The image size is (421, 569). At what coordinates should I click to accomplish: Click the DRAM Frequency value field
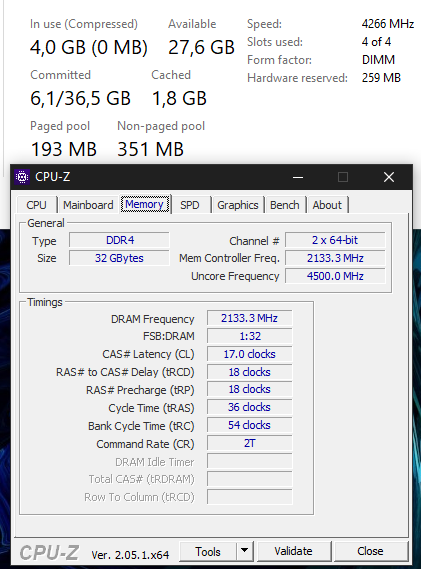click(x=249, y=318)
